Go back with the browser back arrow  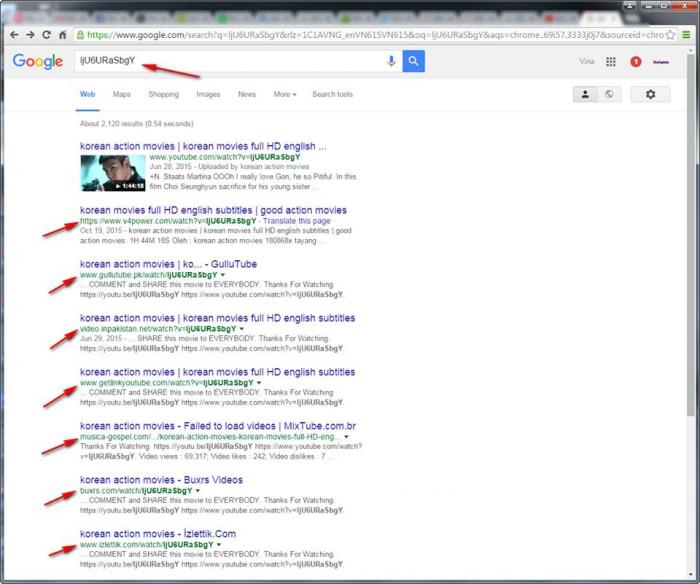(x=14, y=35)
